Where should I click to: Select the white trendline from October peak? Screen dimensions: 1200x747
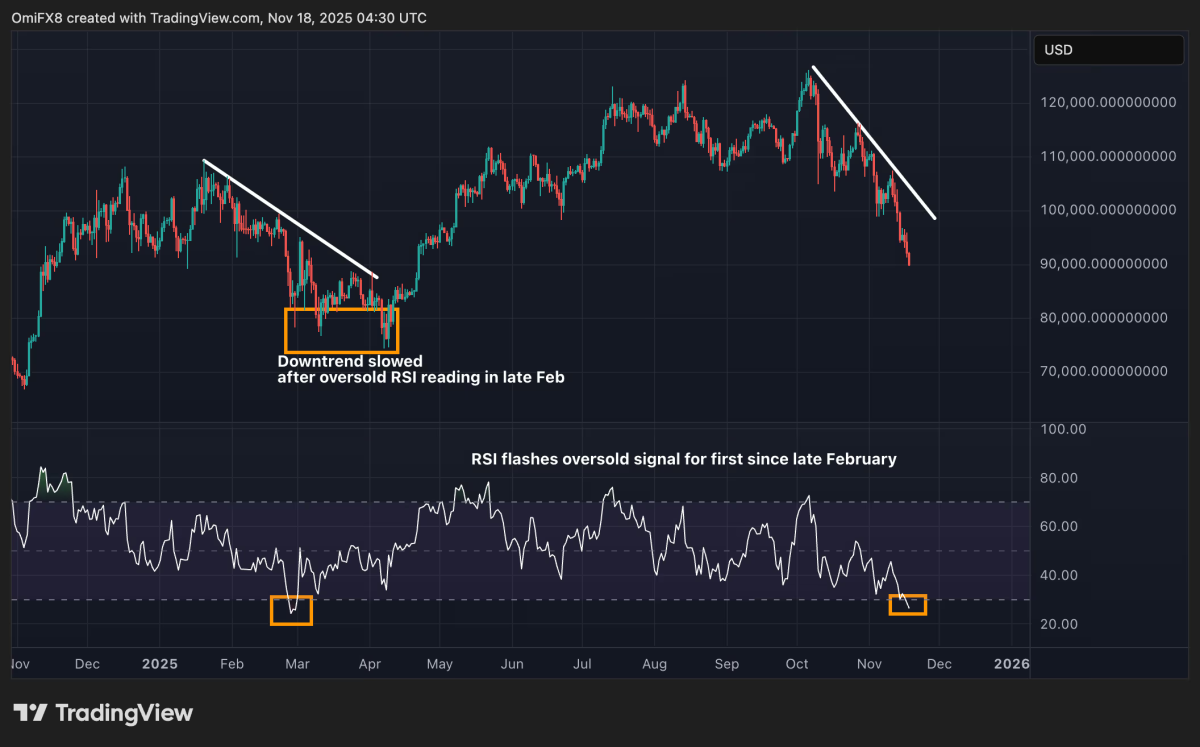click(874, 143)
